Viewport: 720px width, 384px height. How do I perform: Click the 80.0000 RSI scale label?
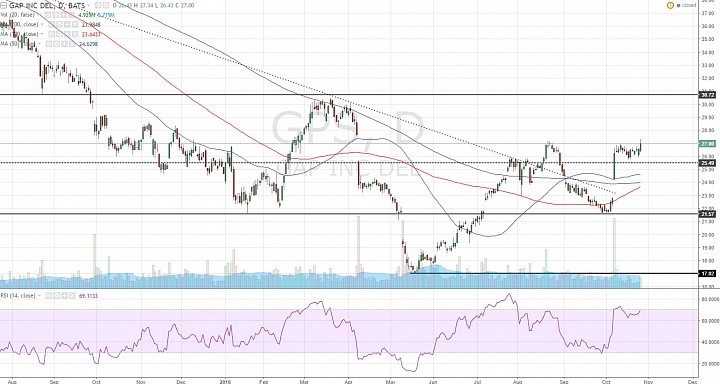[710, 299]
